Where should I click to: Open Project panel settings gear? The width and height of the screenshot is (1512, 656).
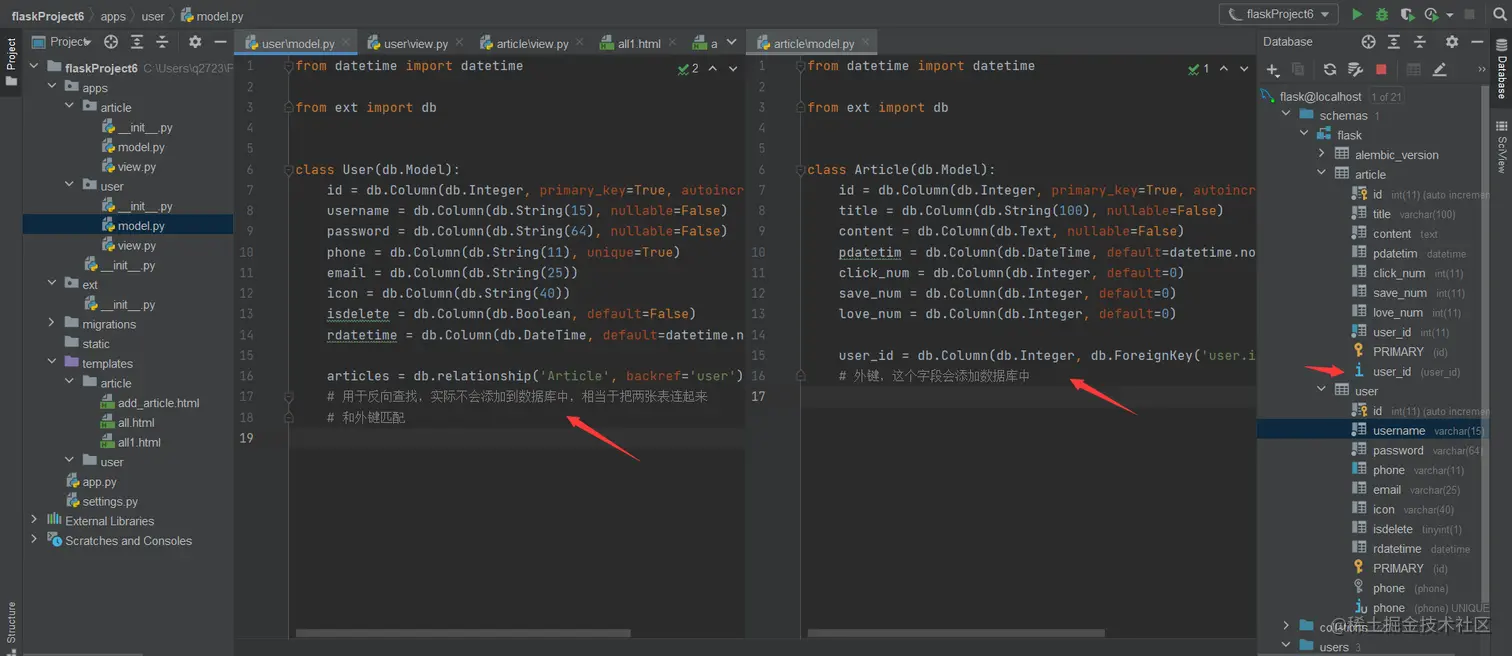pos(195,42)
